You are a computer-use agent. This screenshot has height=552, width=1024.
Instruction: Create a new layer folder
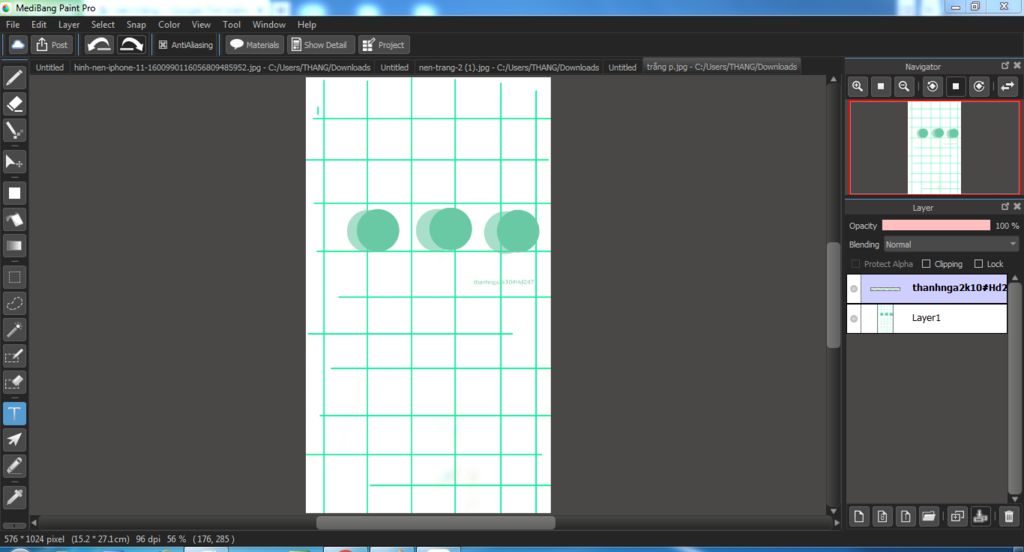tap(929, 516)
